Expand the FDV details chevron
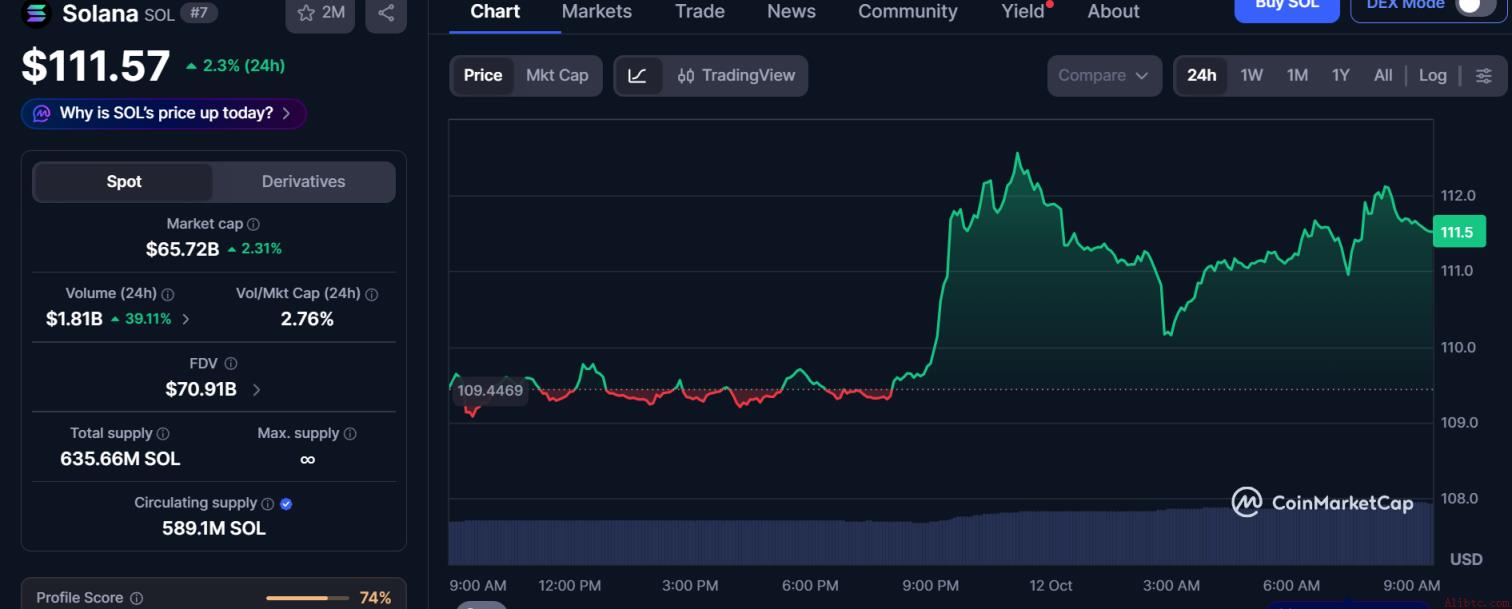Screen dimensions: 1512x609 pos(256,390)
